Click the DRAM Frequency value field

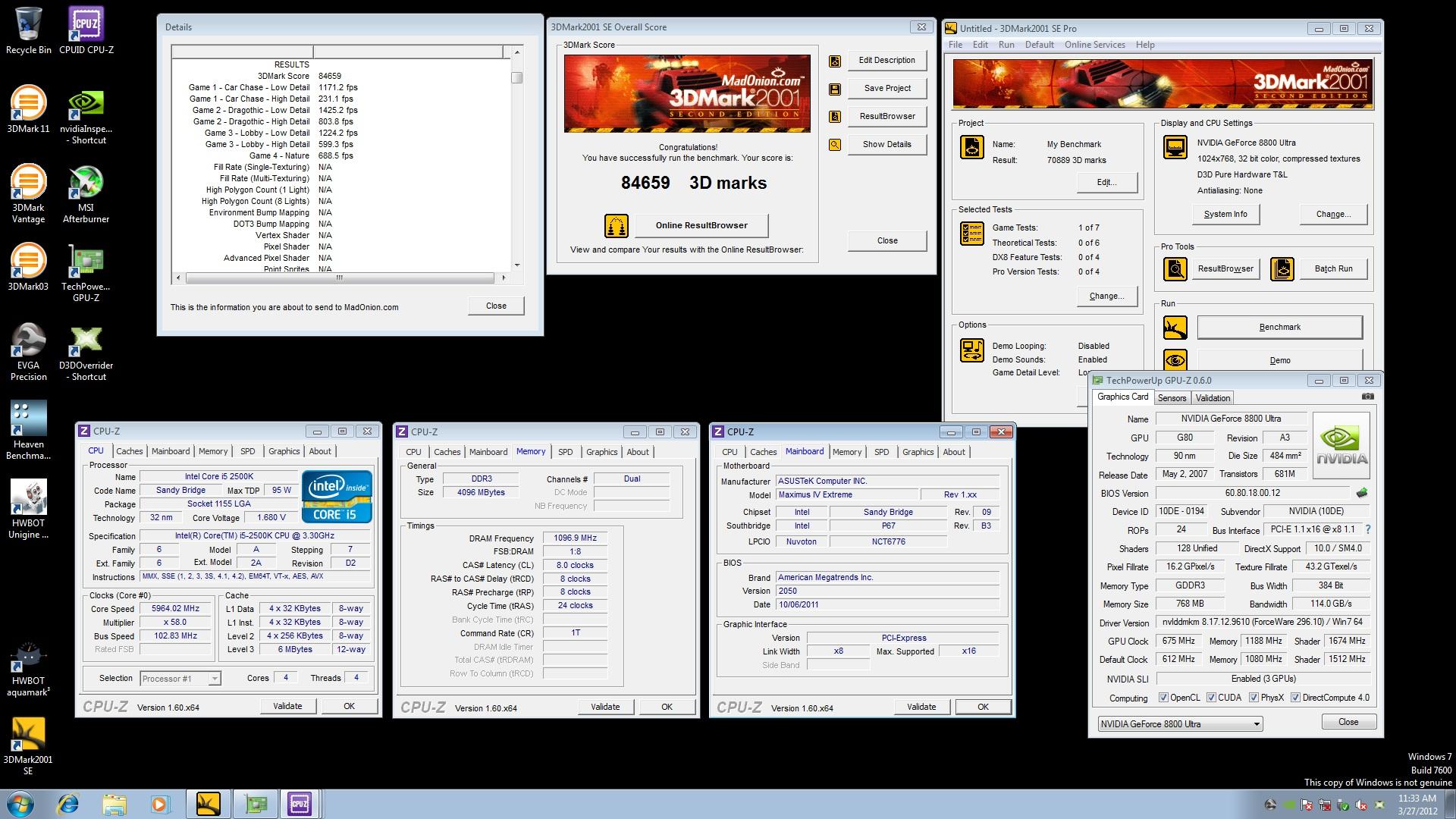[575, 538]
